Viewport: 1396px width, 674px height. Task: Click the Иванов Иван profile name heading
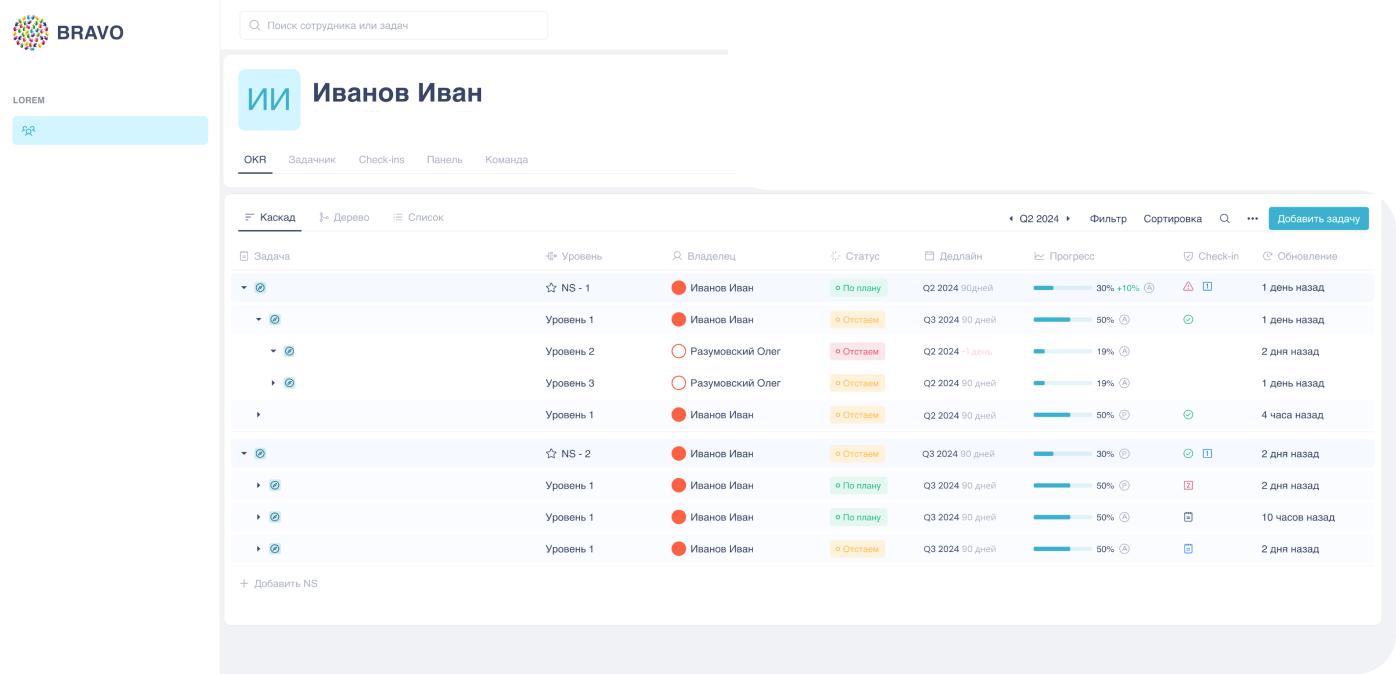coord(397,92)
